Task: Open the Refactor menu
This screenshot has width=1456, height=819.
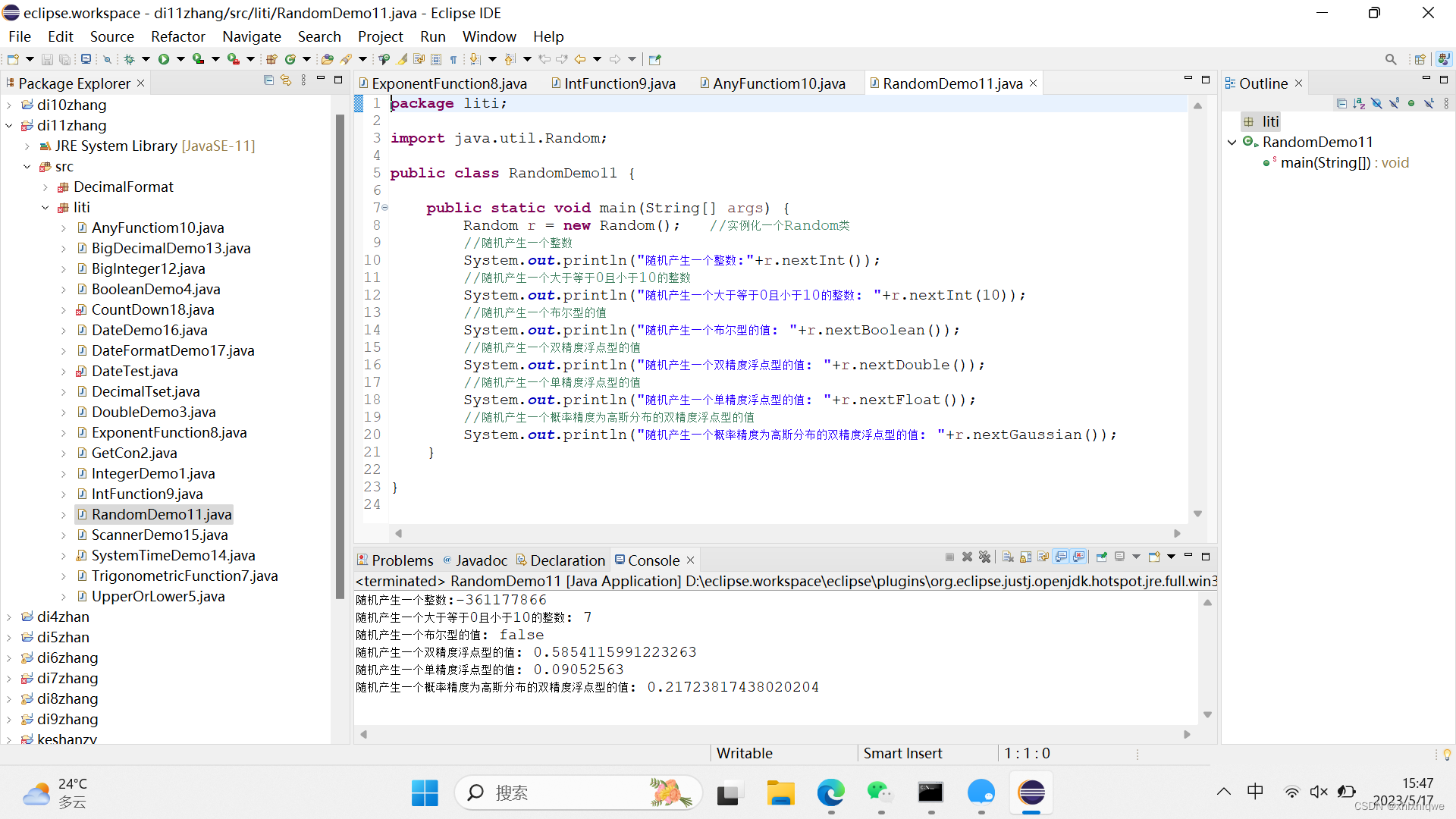Action: point(177,36)
